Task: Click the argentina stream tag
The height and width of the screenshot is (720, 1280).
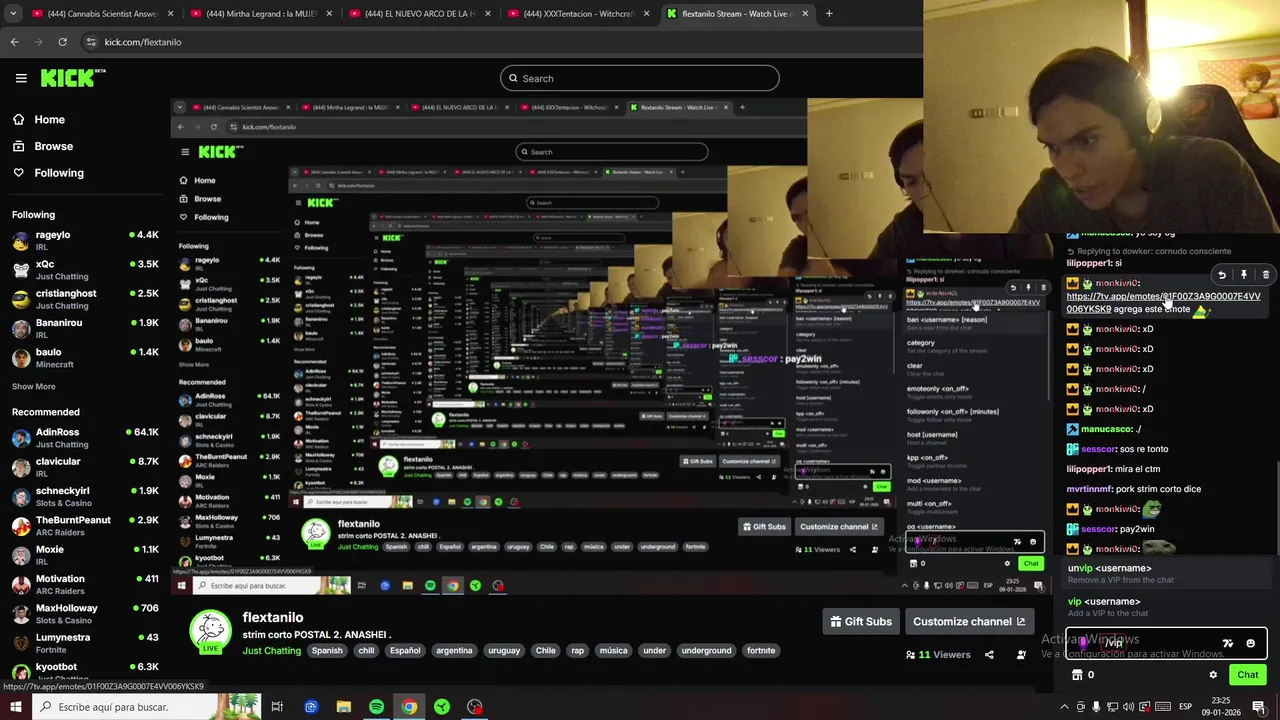Action: click(x=454, y=651)
